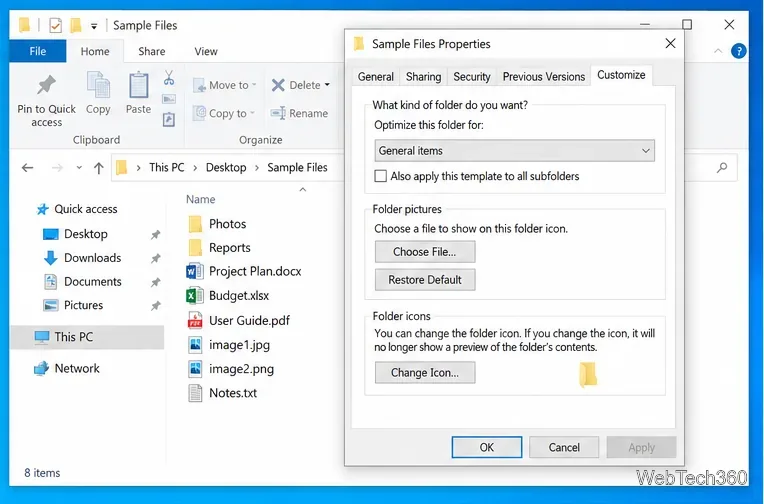
Task: Click the Cancel button in Properties
Action: click(x=564, y=447)
